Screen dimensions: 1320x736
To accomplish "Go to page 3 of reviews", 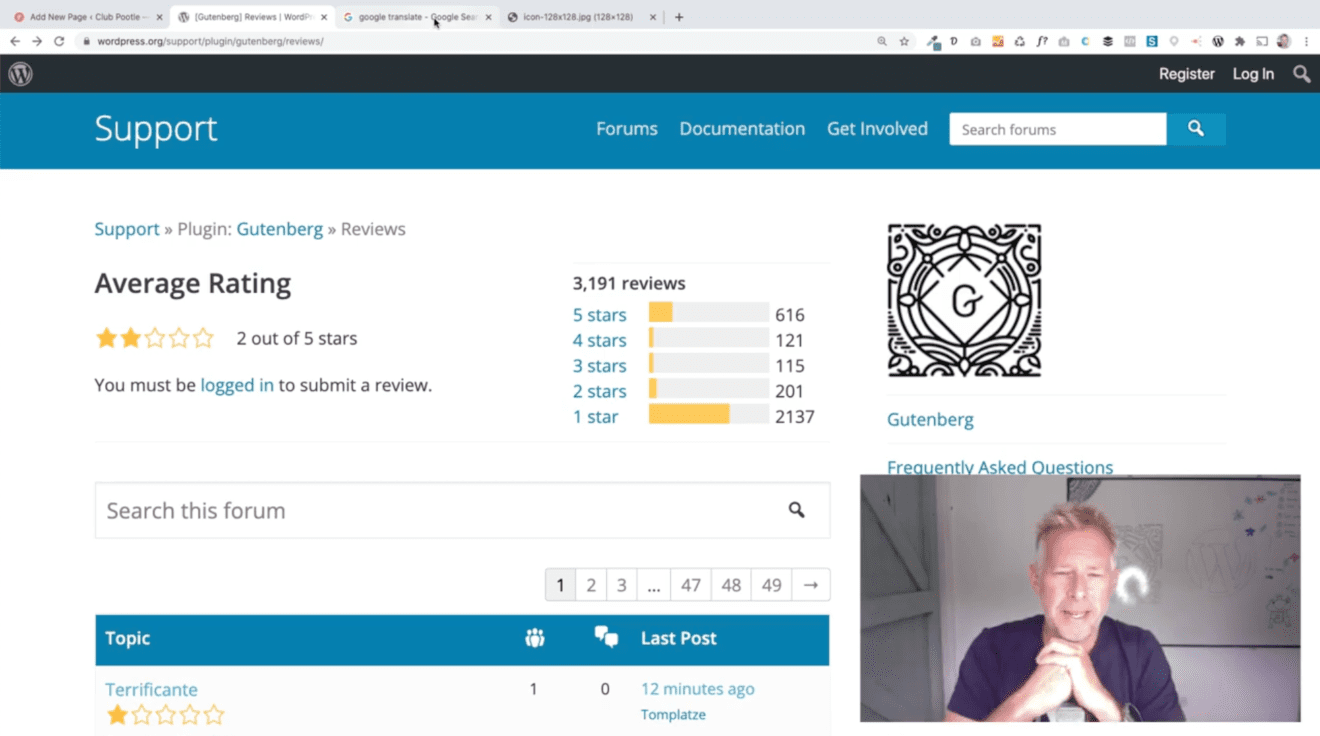I will pyautogui.click(x=621, y=585).
